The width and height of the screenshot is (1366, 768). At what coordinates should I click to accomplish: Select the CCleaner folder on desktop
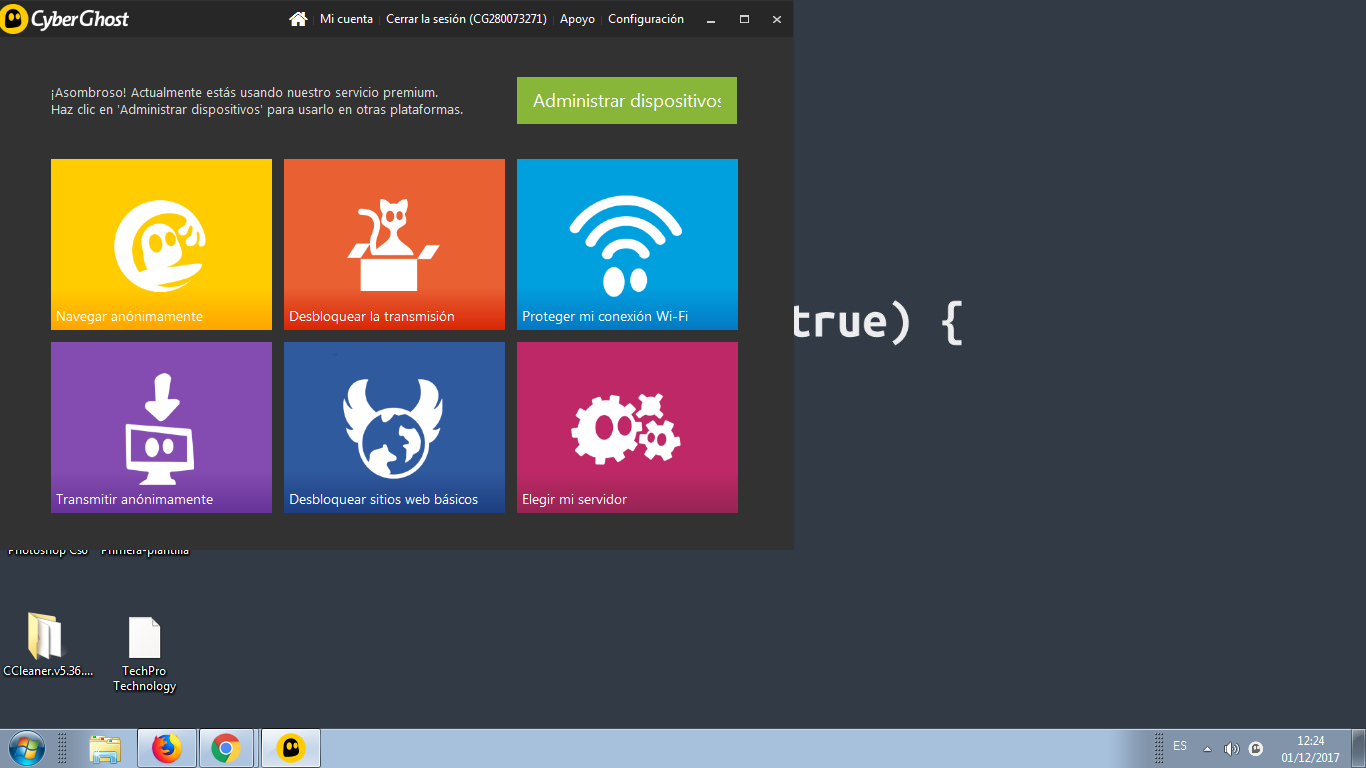(x=47, y=646)
